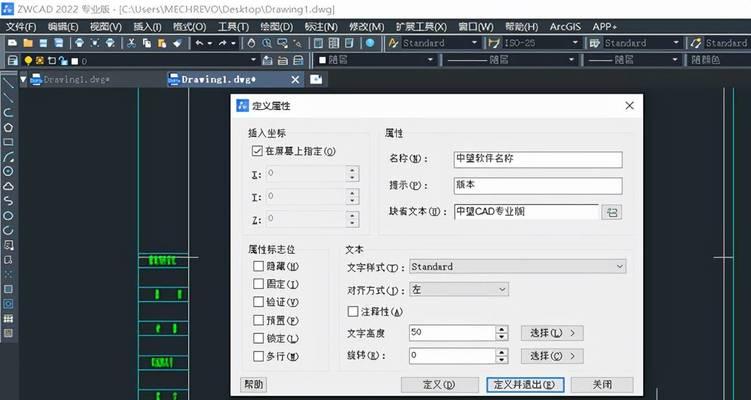The width and height of the screenshot is (751, 400).
Task: Select the Arc tool in left toolbar
Action: tap(8, 157)
